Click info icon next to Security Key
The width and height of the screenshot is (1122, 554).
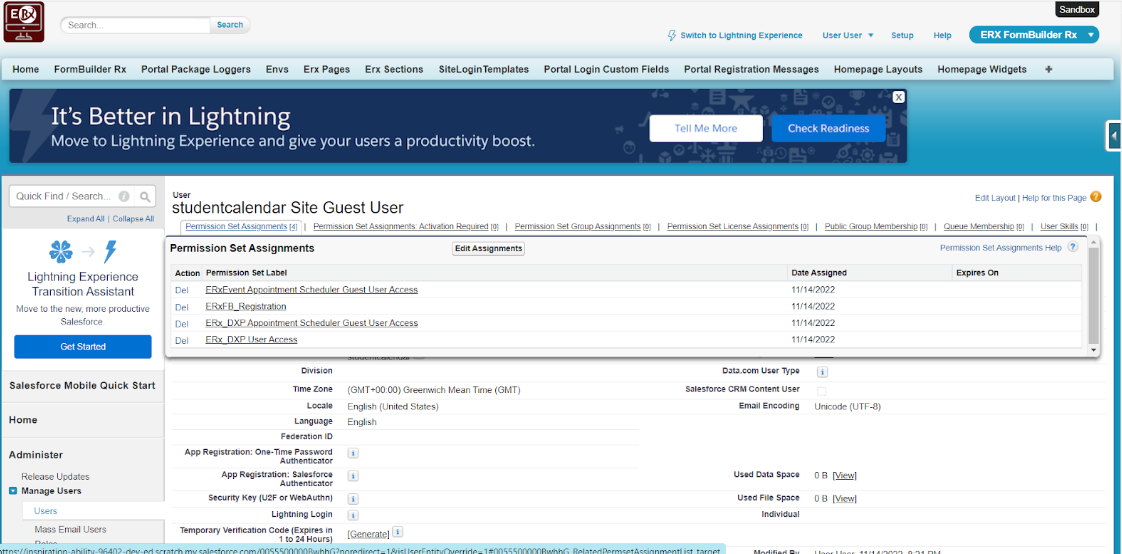[353, 498]
